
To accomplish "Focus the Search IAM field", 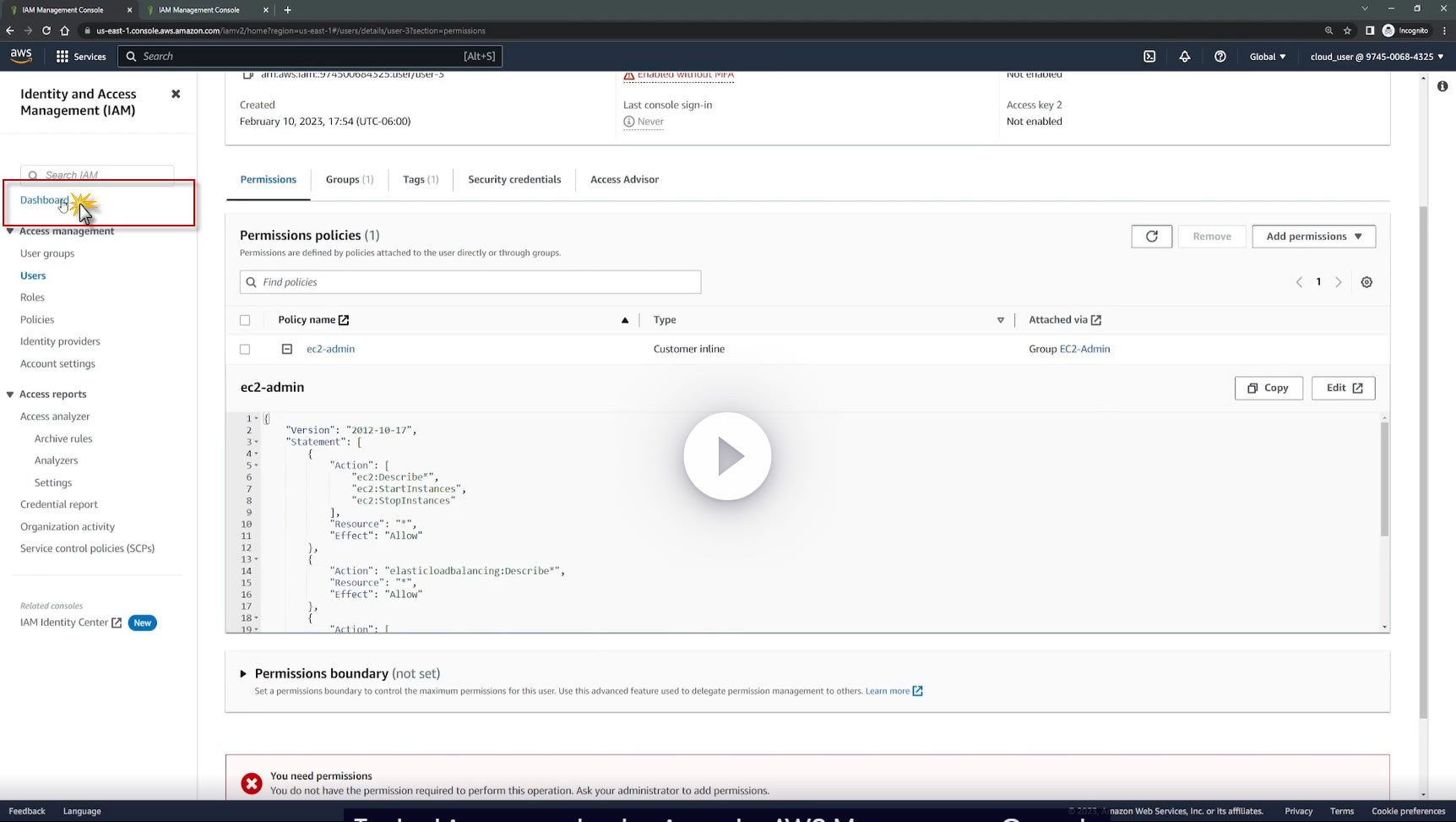I will pyautogui.click(x=97, y=175).
